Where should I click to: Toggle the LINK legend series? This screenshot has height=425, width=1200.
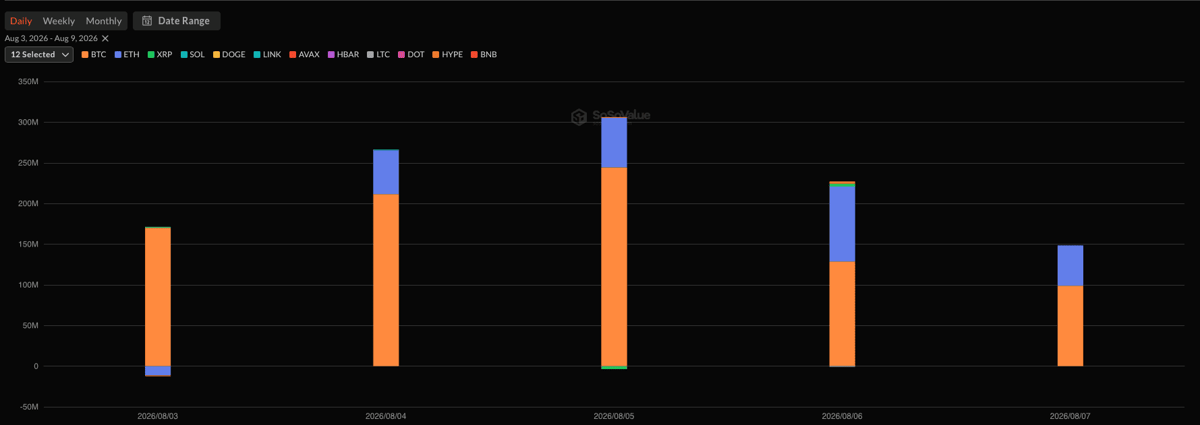pos(267,55)
